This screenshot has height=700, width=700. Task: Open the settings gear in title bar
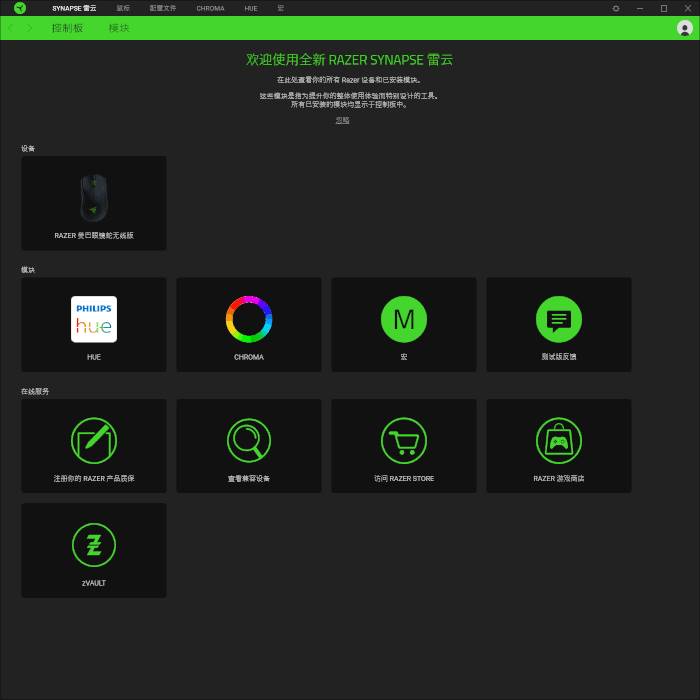[616, 8]
